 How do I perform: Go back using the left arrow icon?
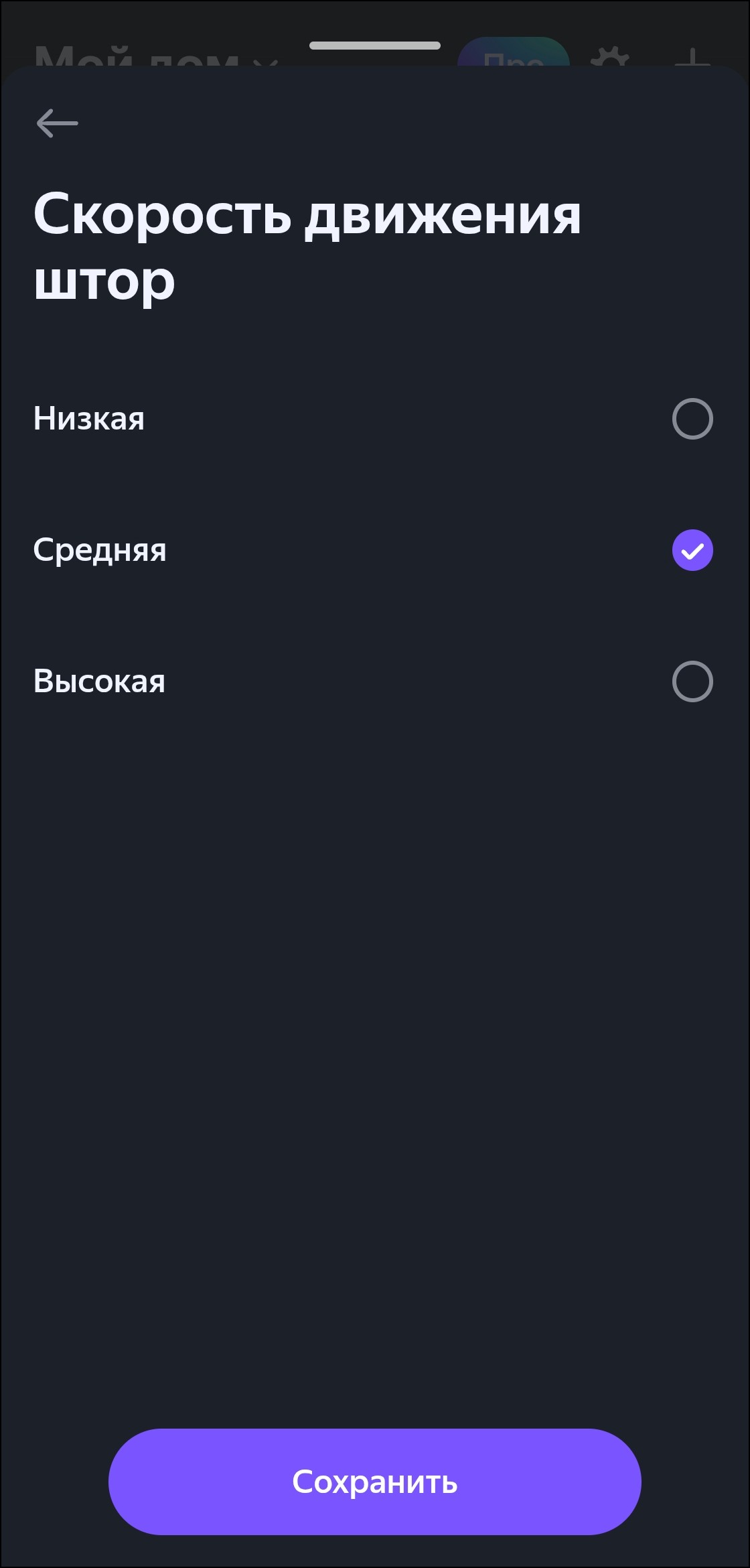click(58, 123)
